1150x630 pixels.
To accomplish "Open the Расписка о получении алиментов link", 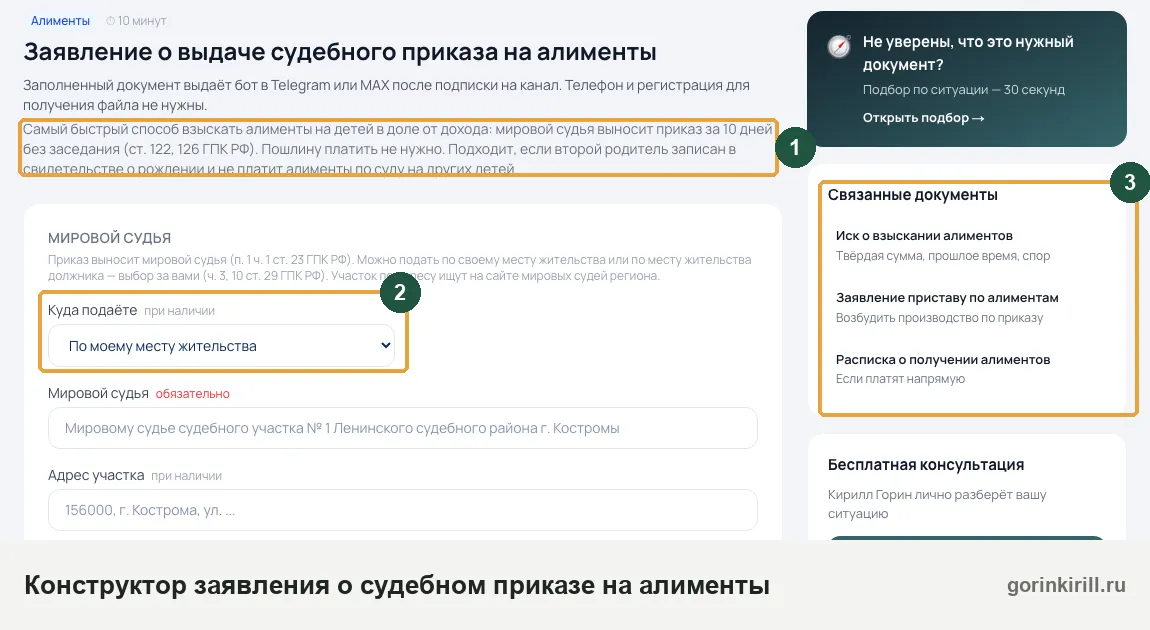I will (942, 359).
